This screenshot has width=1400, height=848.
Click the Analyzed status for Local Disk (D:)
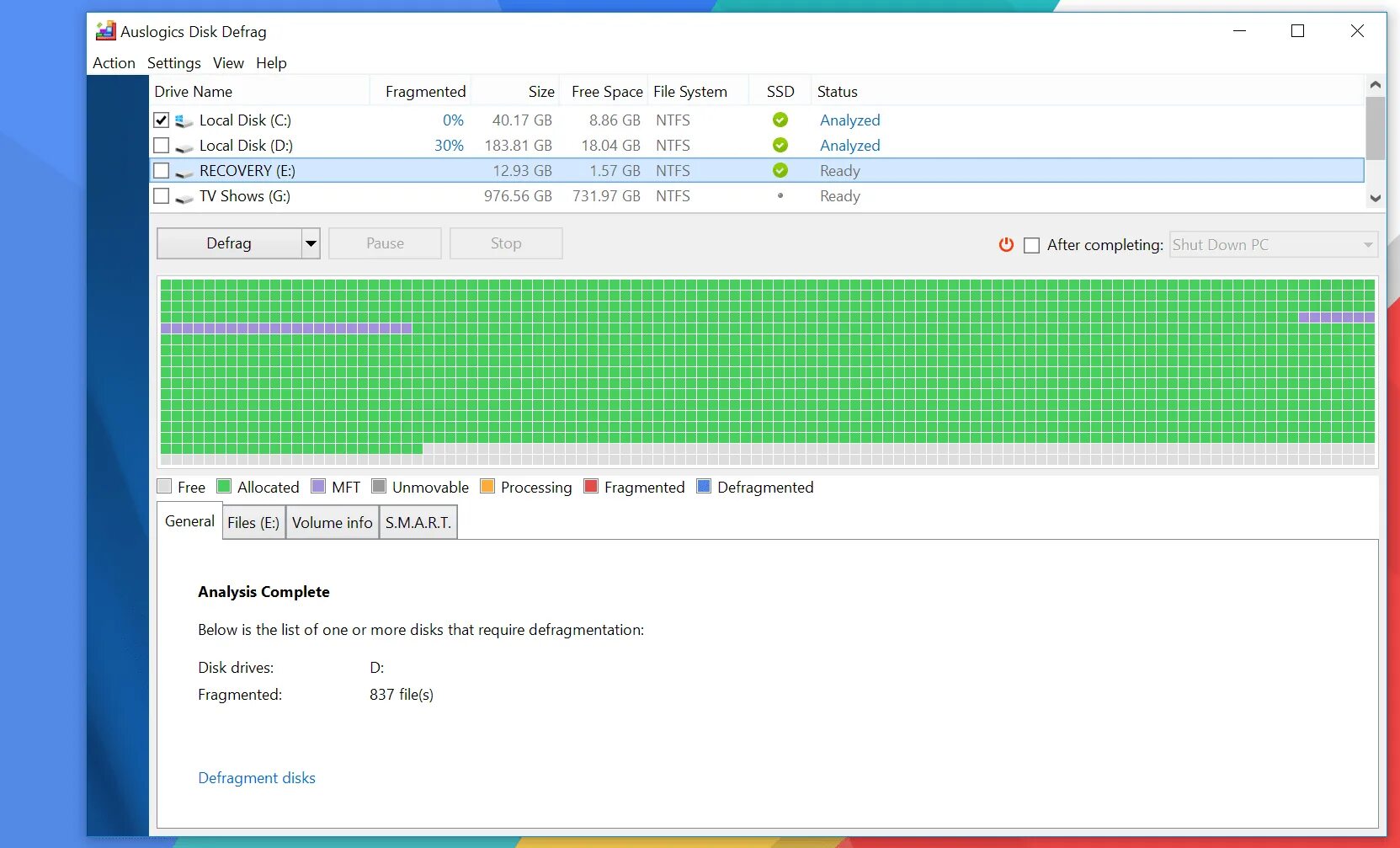point(850,146)
